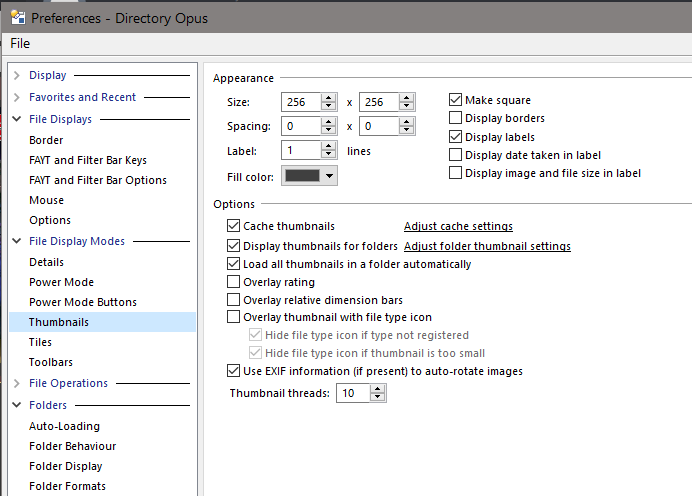This screenshot has height=496, width=692.
Task: Select FAYT and Filter Bar Keys
Action: 87,160
